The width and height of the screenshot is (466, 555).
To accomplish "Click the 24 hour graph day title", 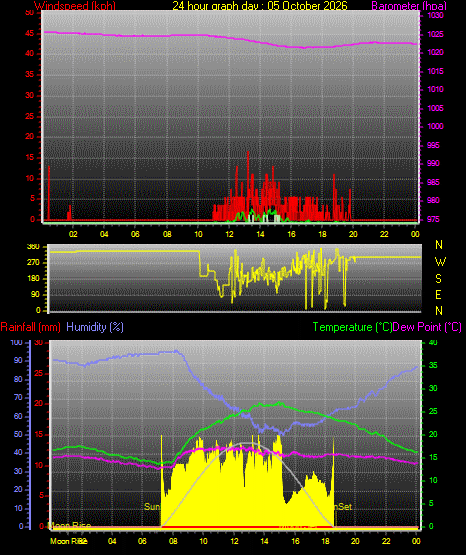I will click(260, 6).
